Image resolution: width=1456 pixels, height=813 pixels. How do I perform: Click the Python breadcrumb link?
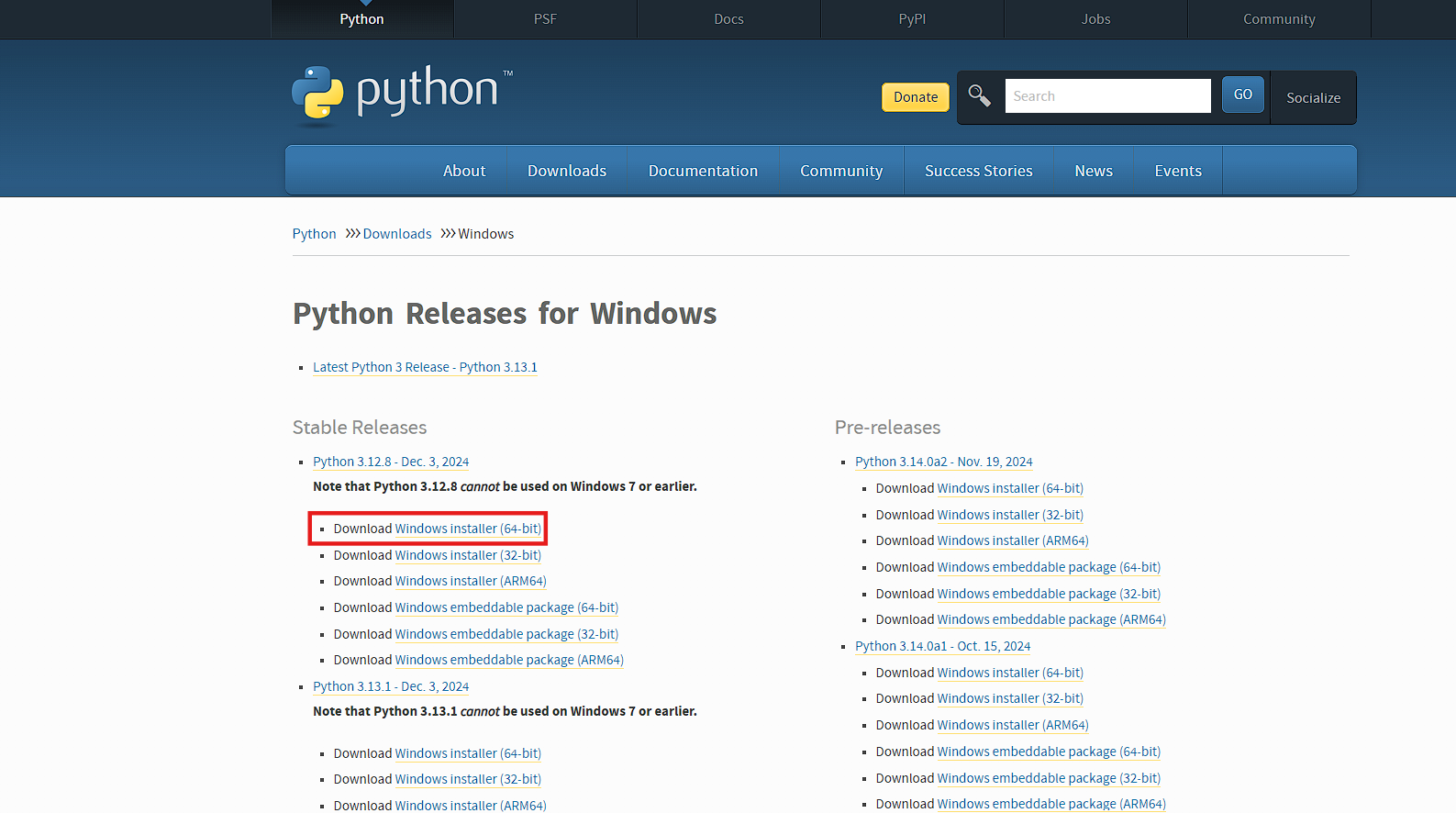pyautogui.click(x=314, y=234)
